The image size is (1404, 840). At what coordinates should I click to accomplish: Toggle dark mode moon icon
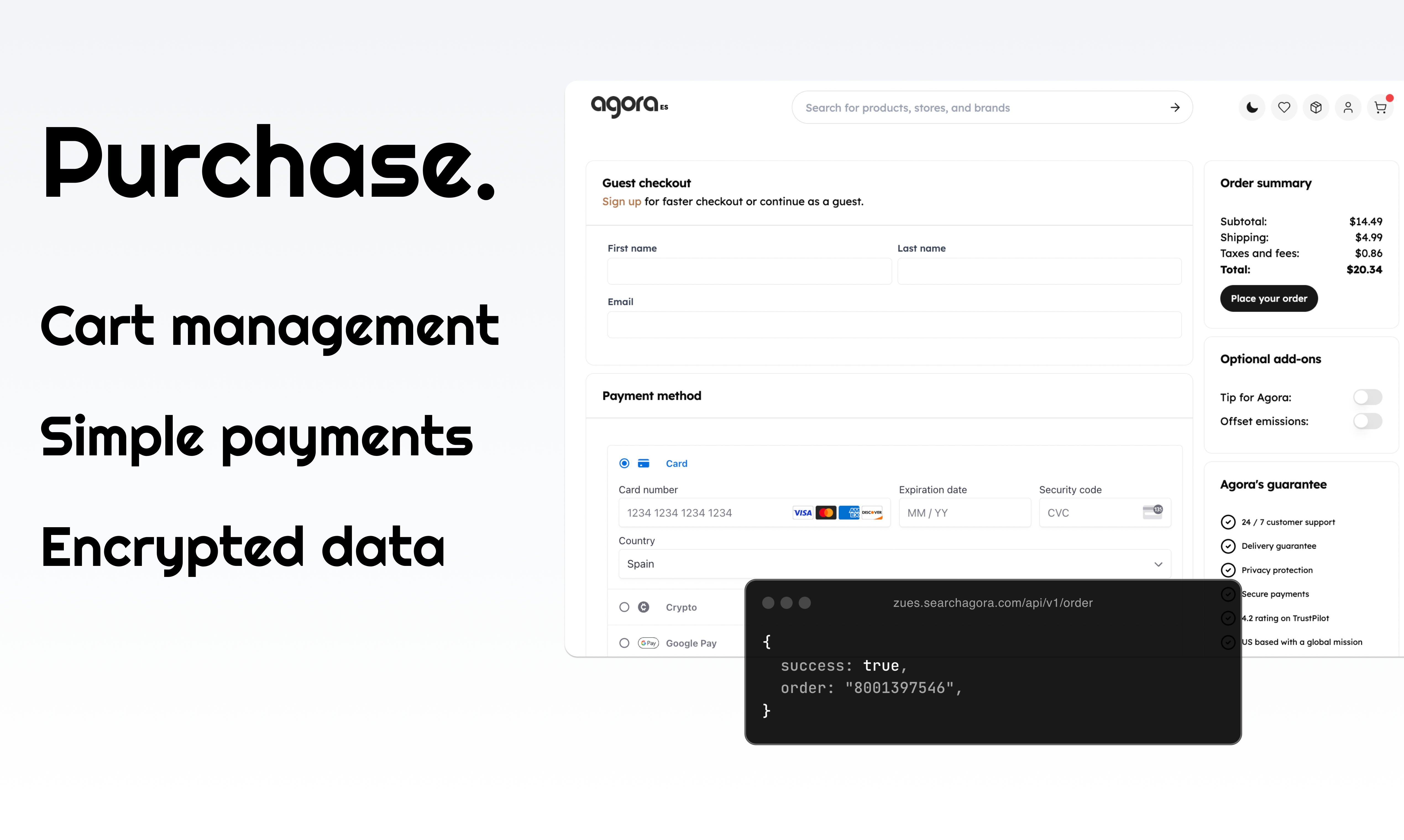point(1252,107)
